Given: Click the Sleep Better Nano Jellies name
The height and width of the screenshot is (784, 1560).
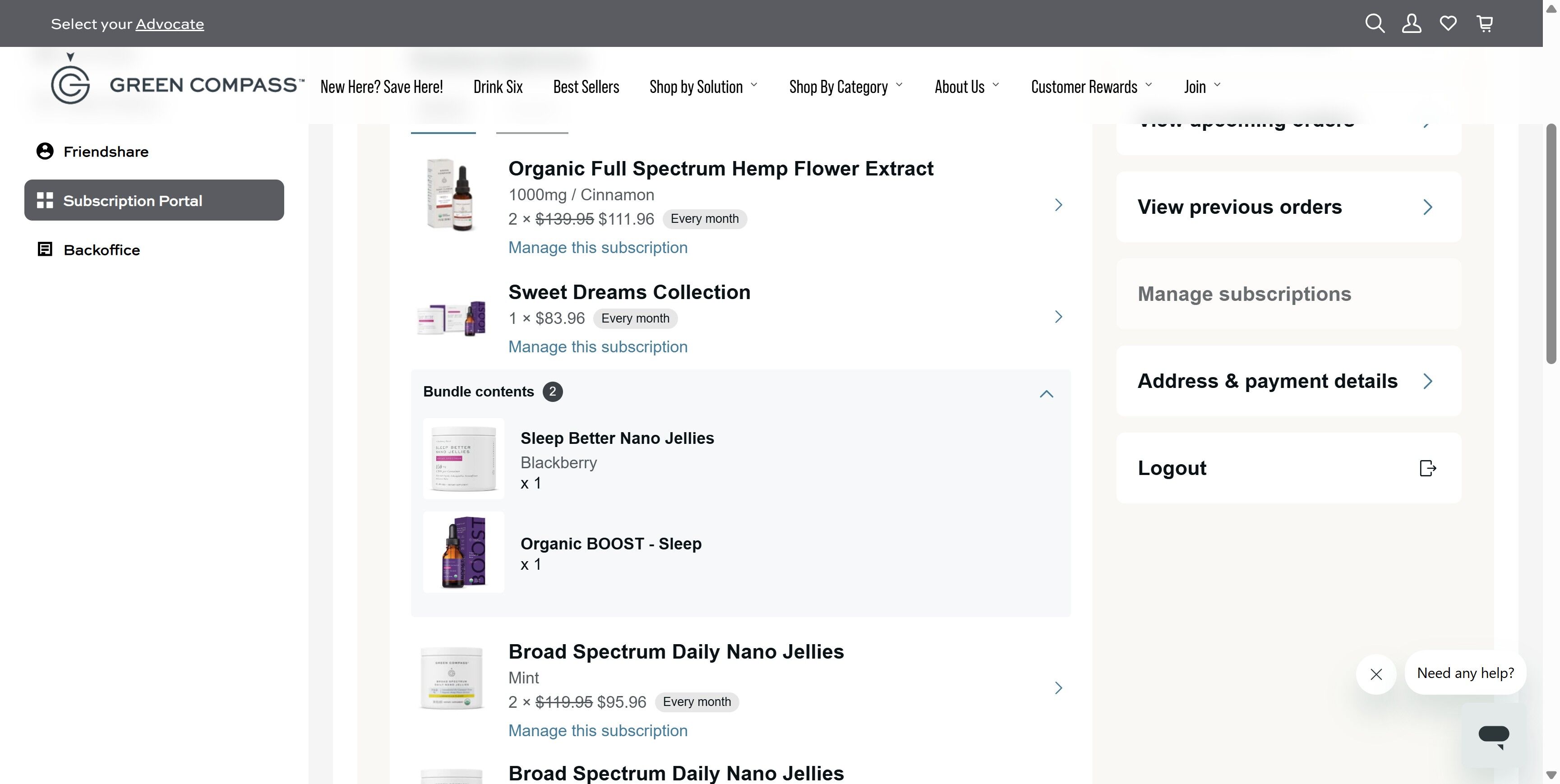Looking at the screenshot, I should [617, 438].
